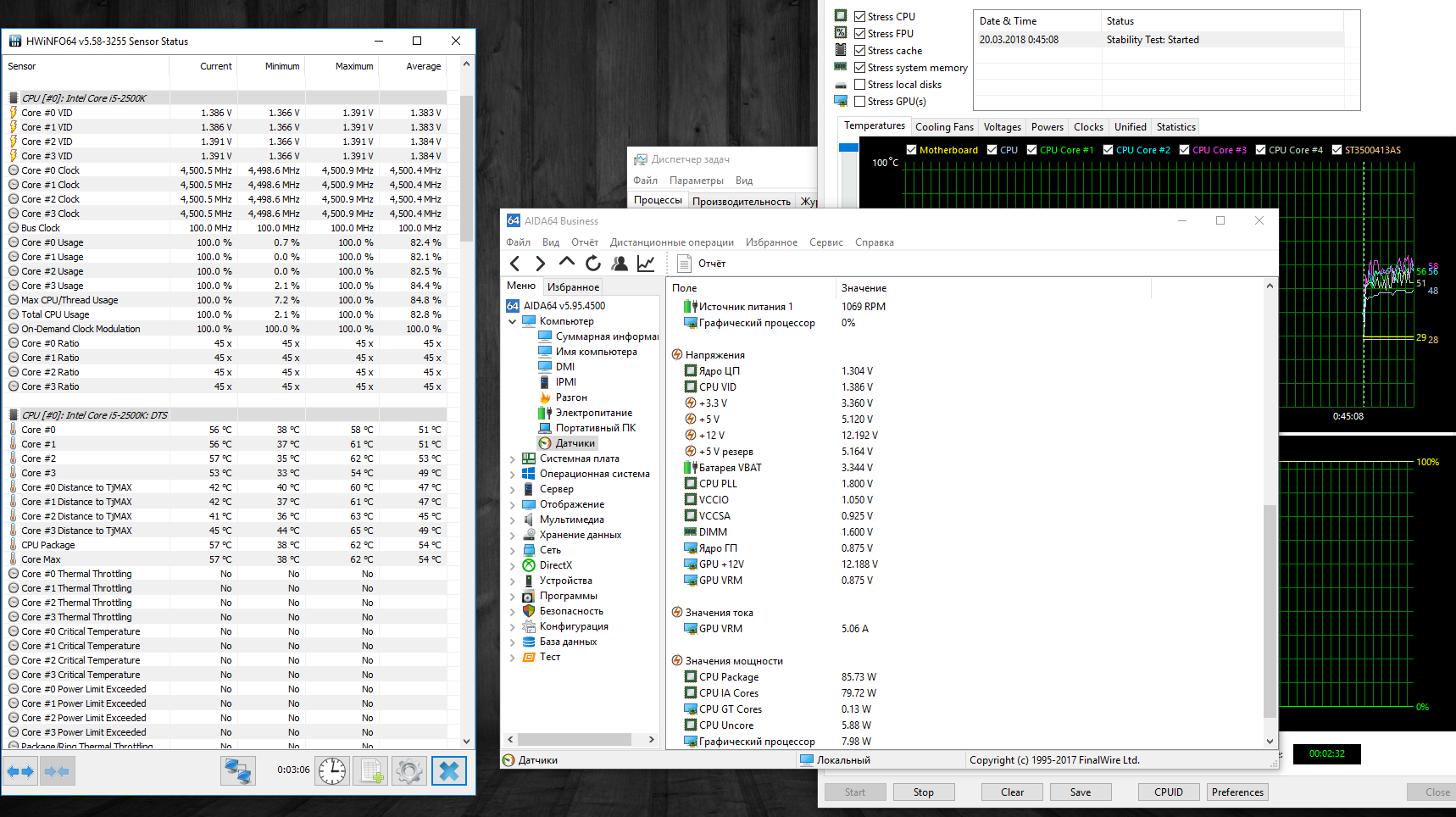This screenshot has width=1456, height=817.
Task: Open the Statistics tab
Action: click(1175, 127)
